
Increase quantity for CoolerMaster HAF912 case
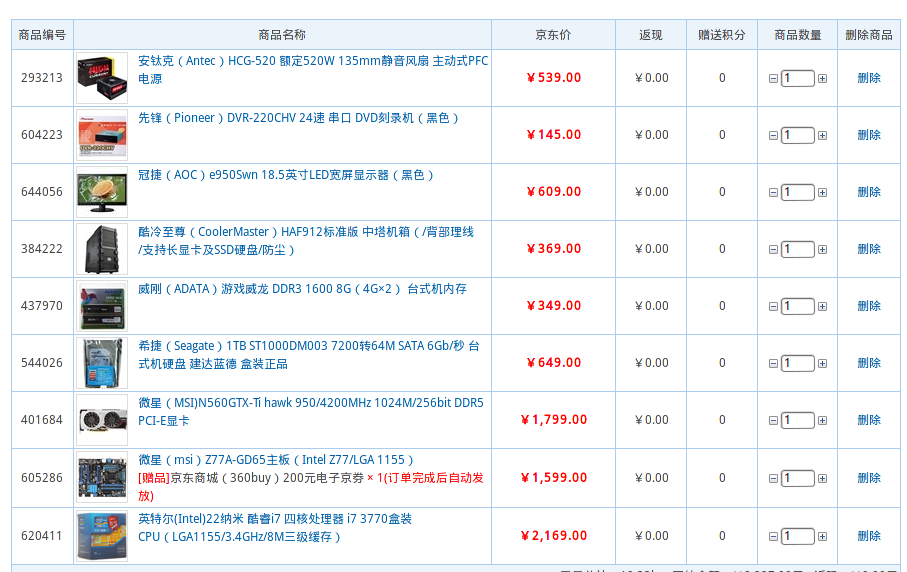(823, 249)
